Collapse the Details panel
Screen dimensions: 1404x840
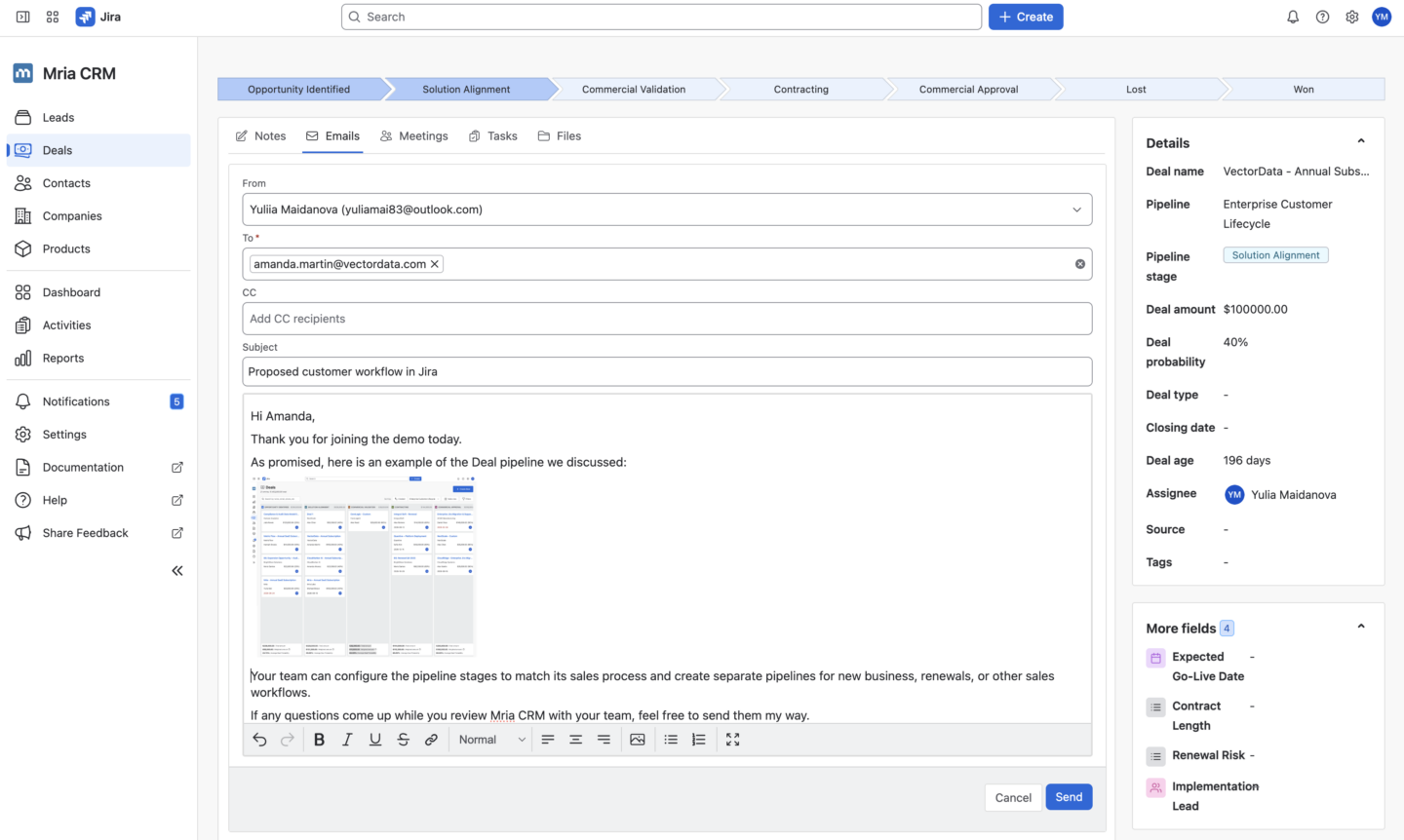[x=1361, y=142]
